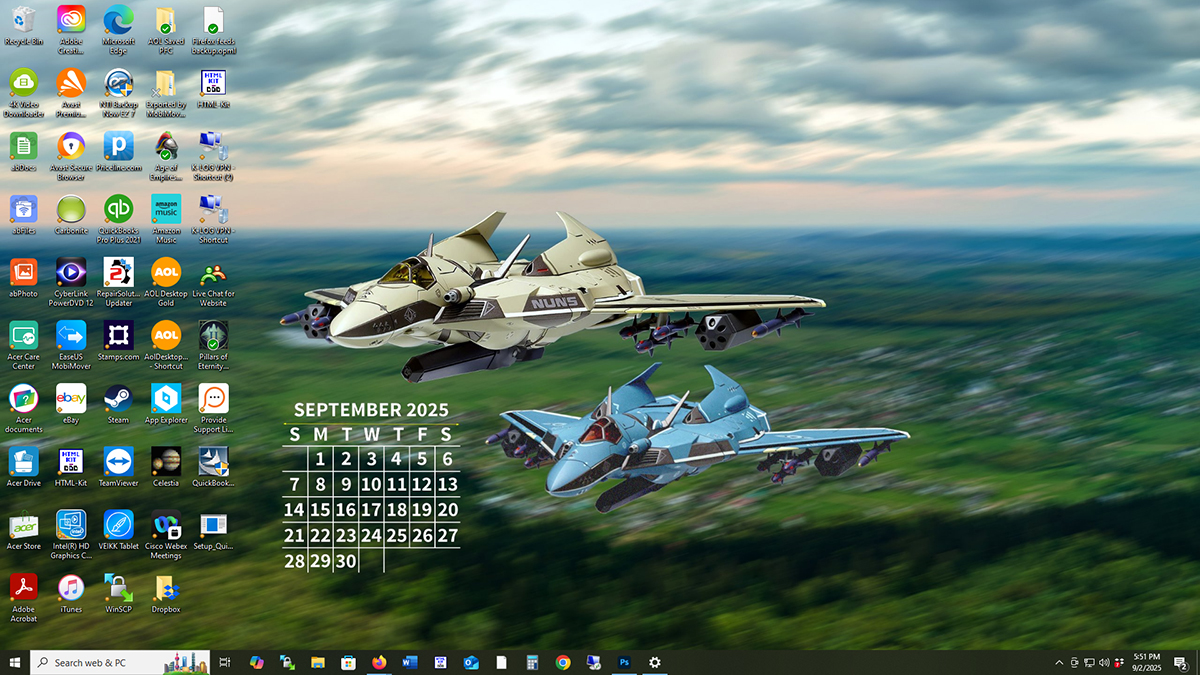Viewport: 1200px width, 675px height.
Task: Open File Explorer from the taskbar
Action: (318, 662)
